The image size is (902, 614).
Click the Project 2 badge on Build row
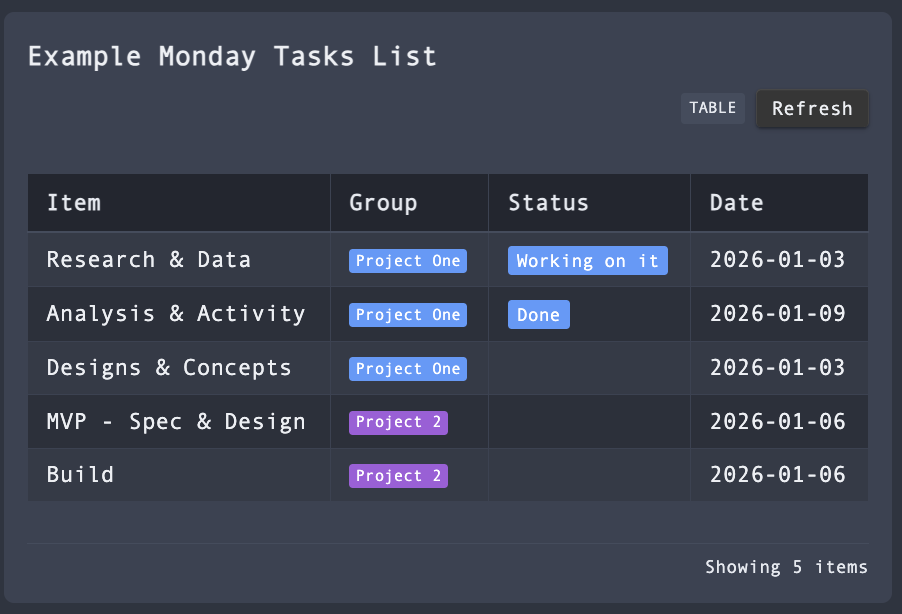[398, 475]
